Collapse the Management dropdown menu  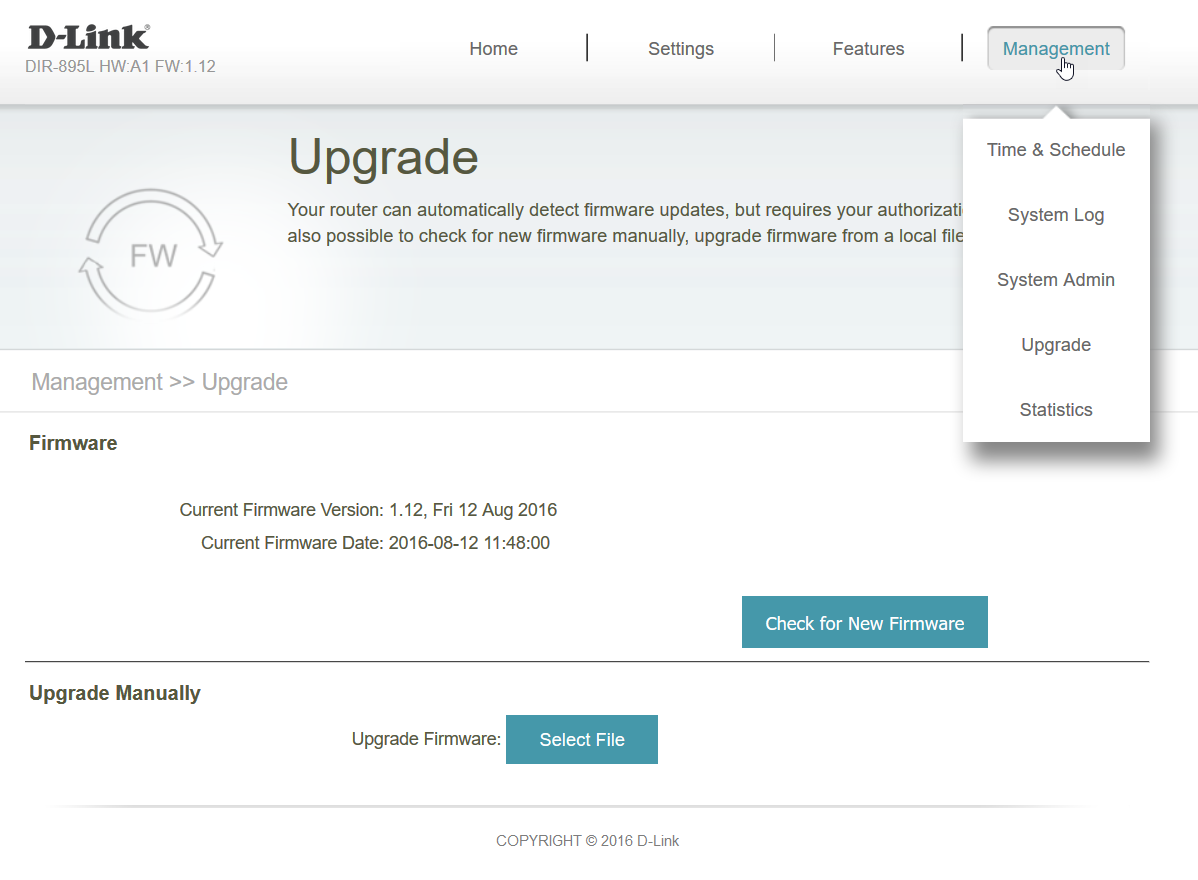(x=1055, y=49)
